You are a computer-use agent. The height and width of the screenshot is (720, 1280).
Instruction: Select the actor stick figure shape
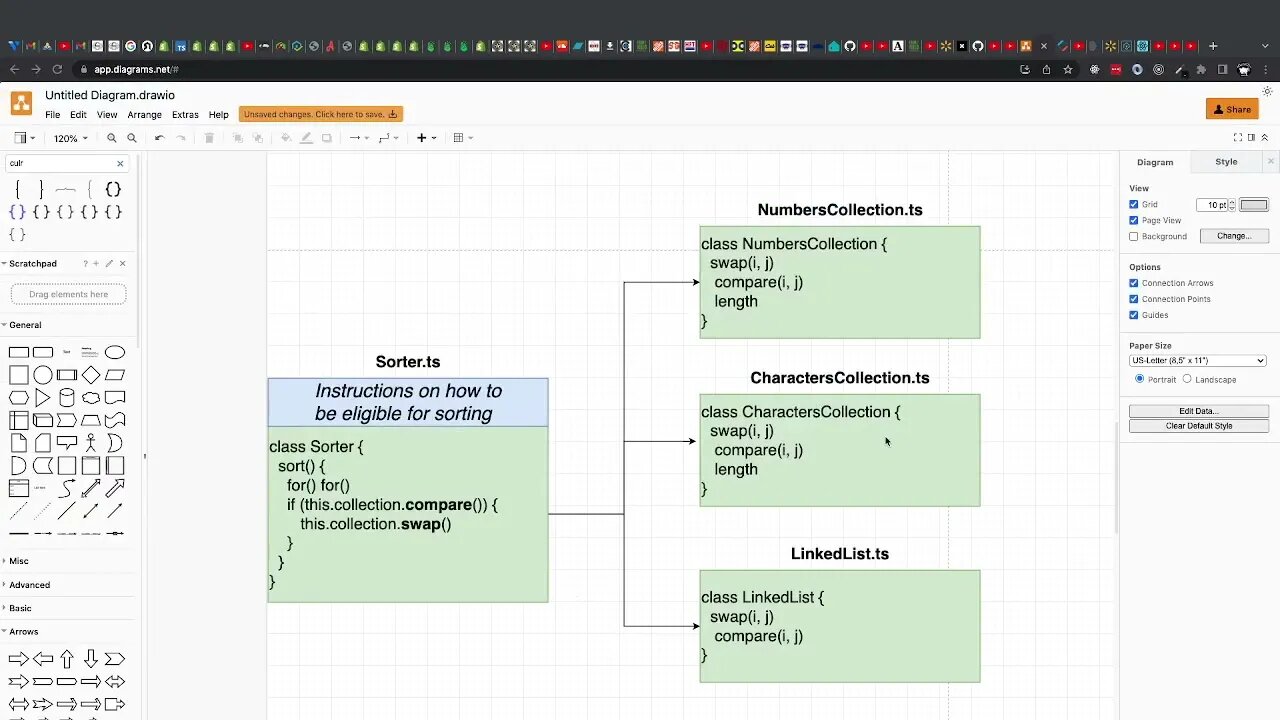click(91, 443)
